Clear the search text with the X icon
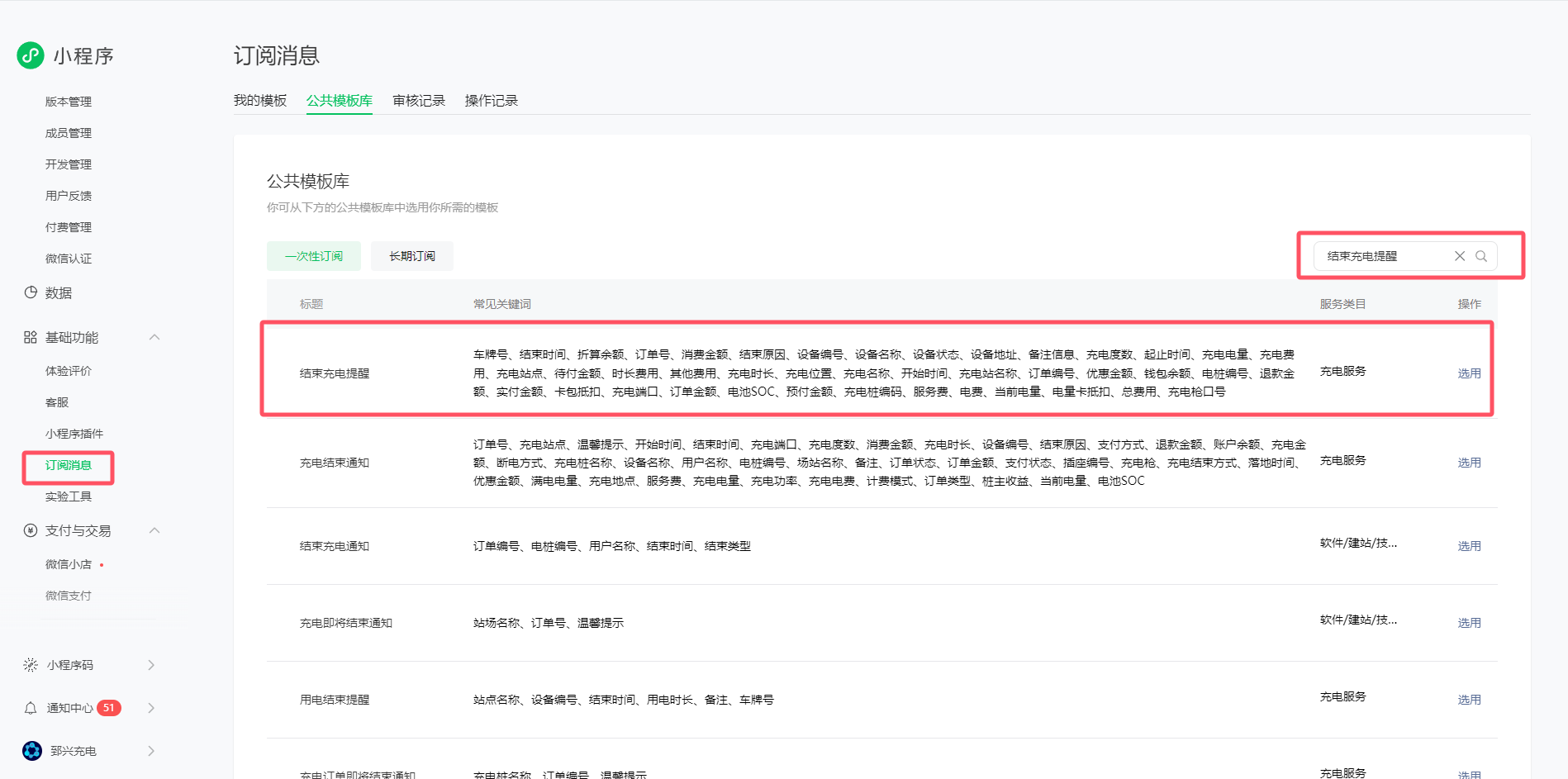The height and width of the screenshot is (779, 1568). (1460, 256)
